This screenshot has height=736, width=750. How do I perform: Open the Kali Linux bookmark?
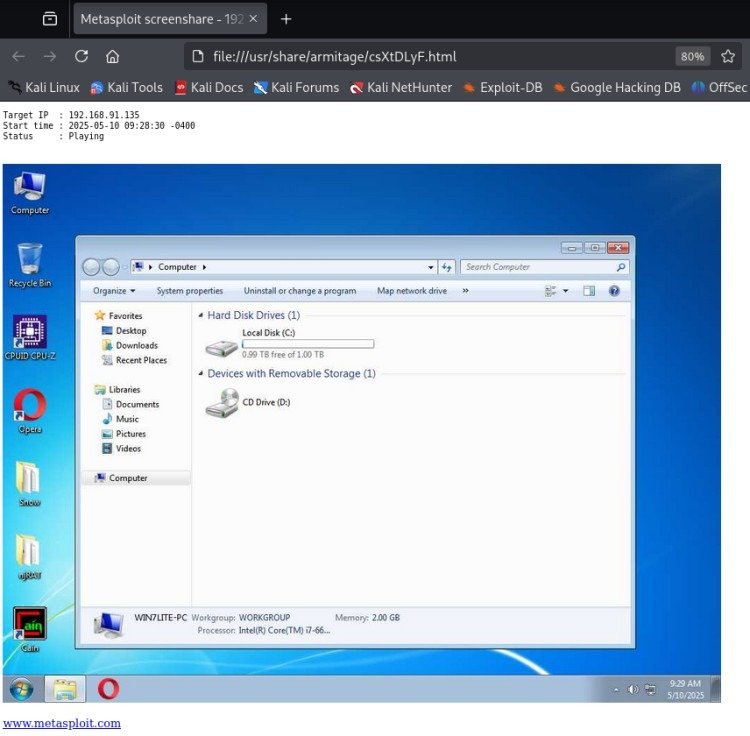coord(44,88)
